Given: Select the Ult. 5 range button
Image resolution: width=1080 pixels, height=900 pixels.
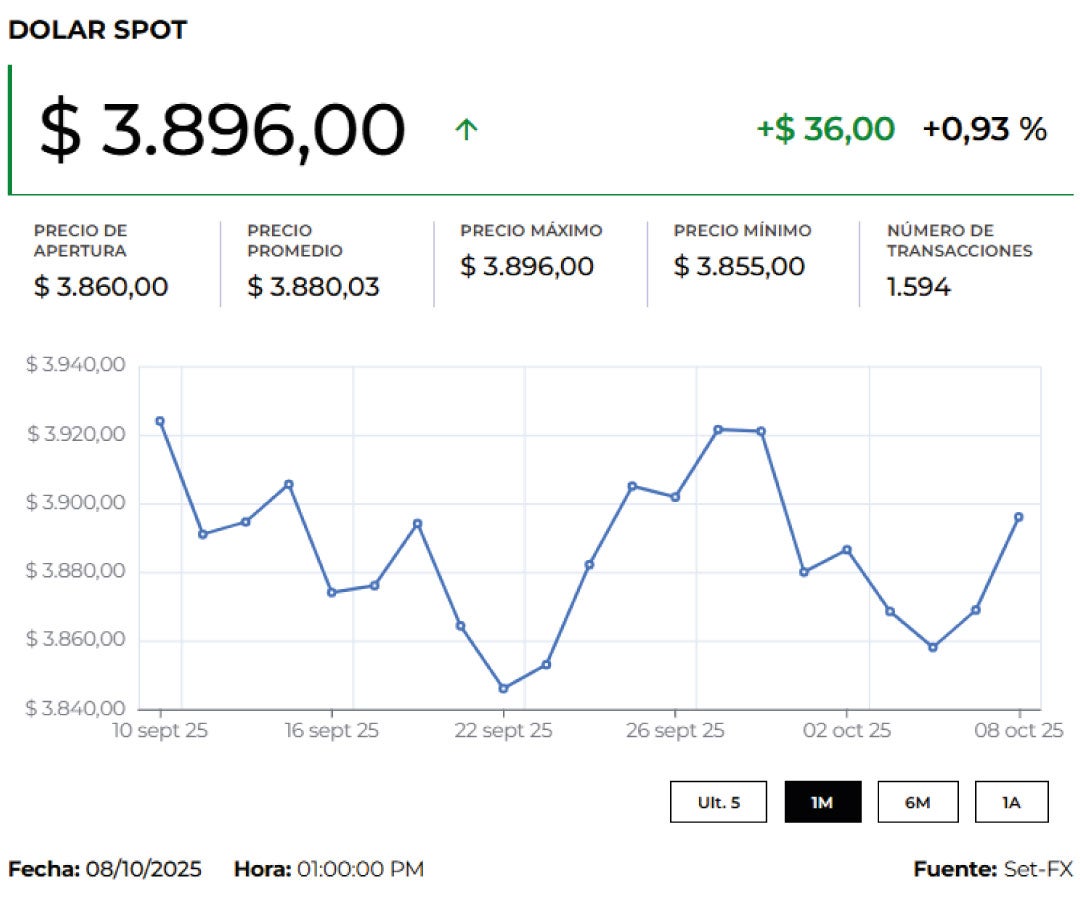Looking at the screenshot, I should pos(718,802).
